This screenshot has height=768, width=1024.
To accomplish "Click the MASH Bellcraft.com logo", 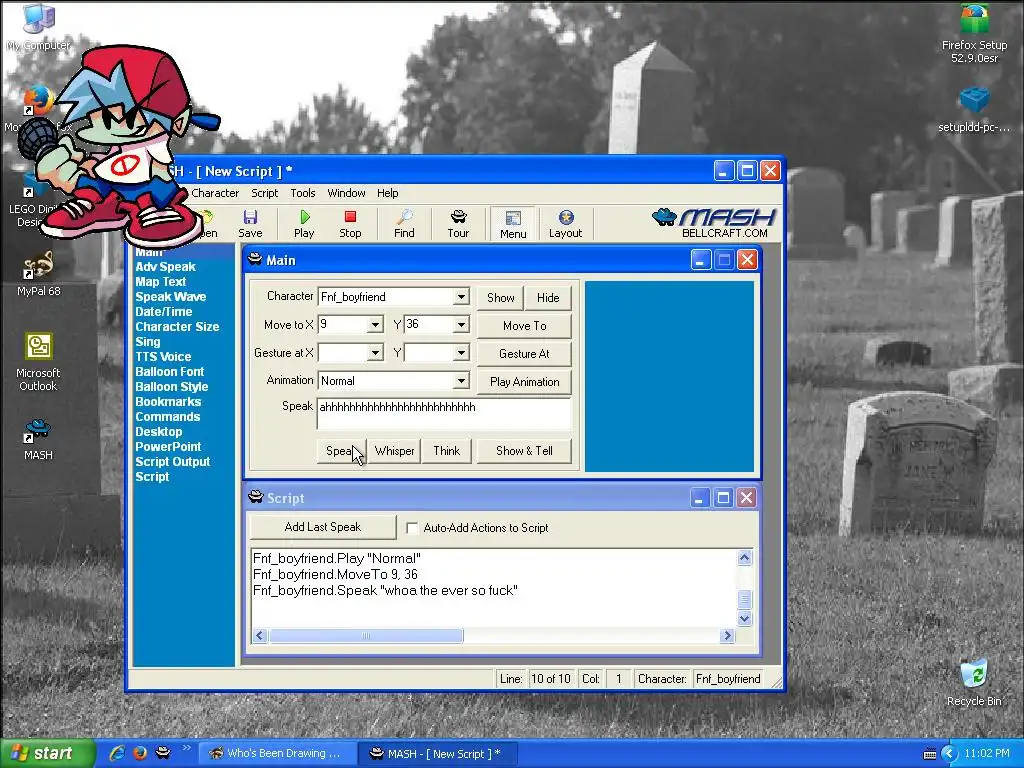I will pos(714,223).
